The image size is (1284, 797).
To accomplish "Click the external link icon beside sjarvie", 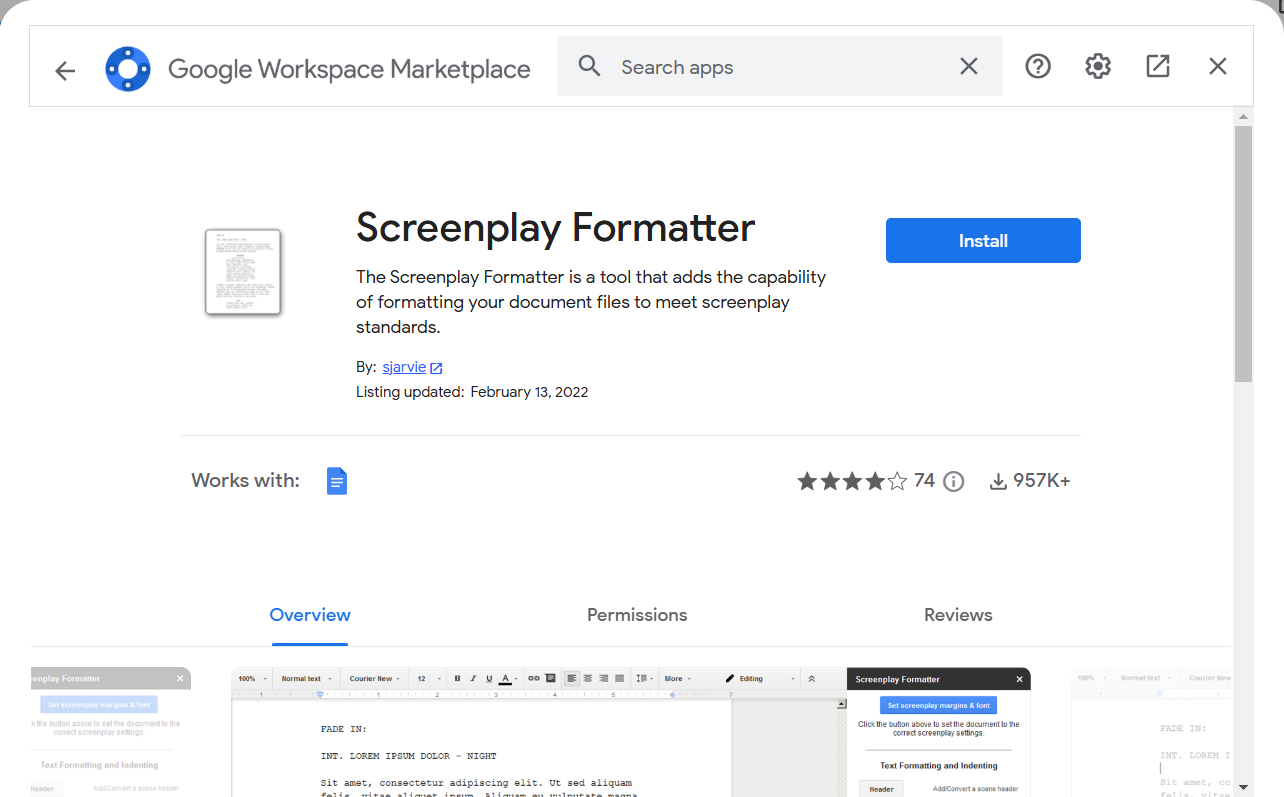I will (436, 368).
